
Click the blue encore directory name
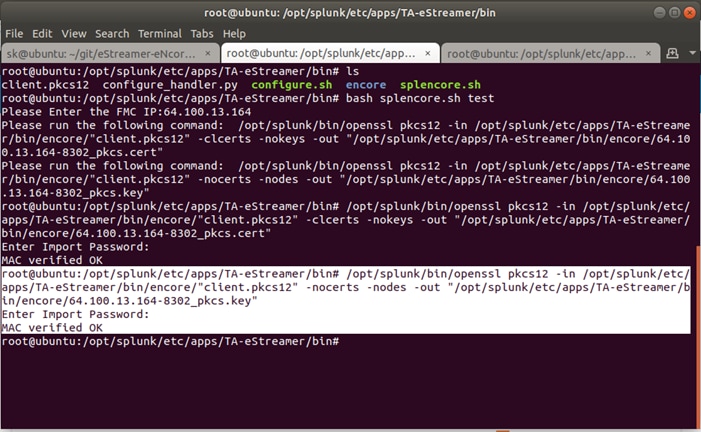[366, 85]
